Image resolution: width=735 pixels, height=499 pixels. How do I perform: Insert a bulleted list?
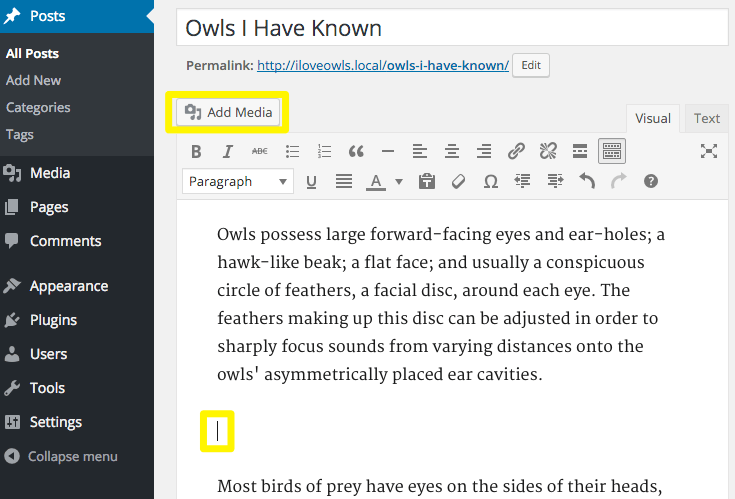pos(292,151)
